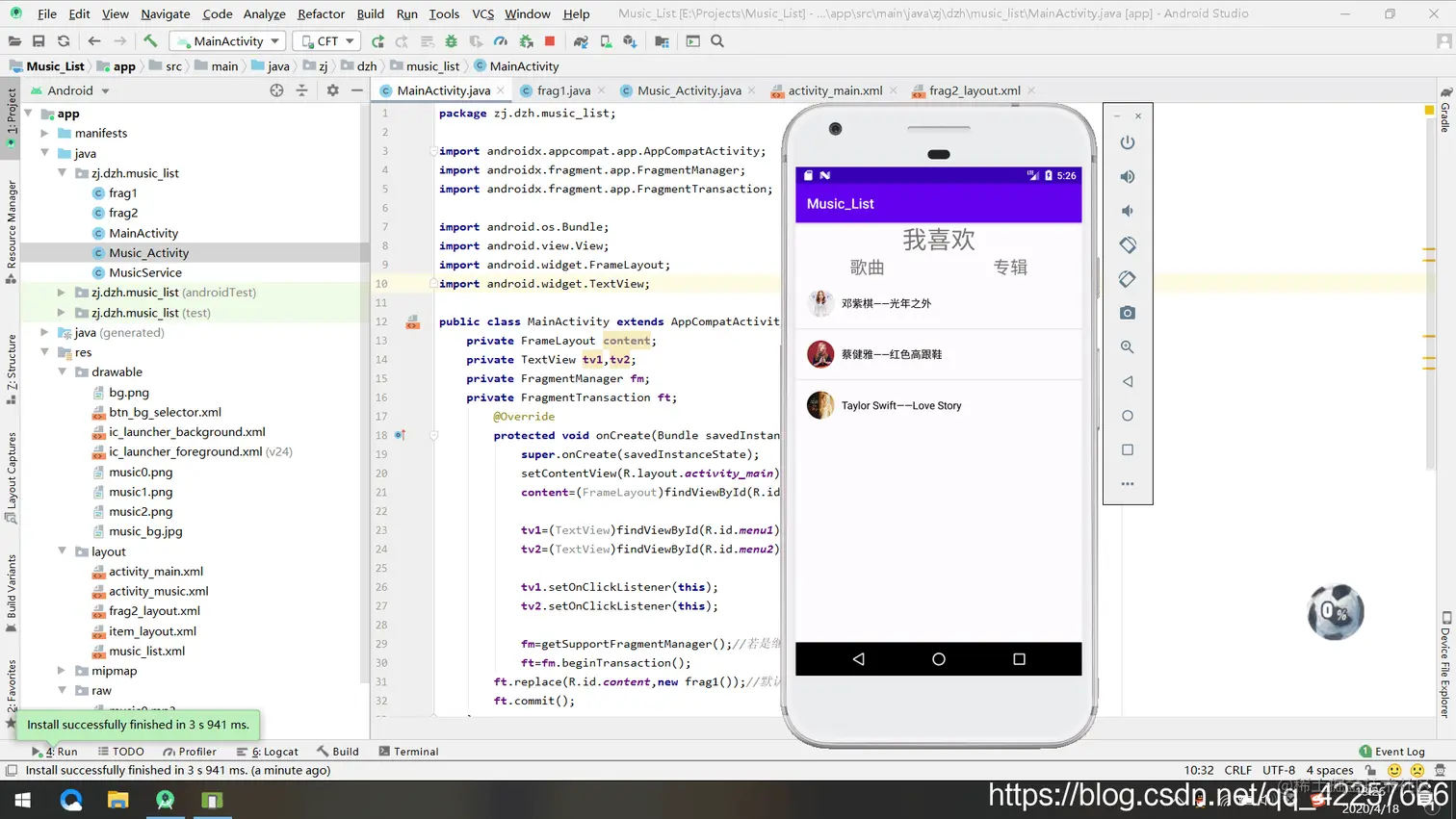Save all files with the floppy icon
1456x819 pixels.
click(39, 41)
